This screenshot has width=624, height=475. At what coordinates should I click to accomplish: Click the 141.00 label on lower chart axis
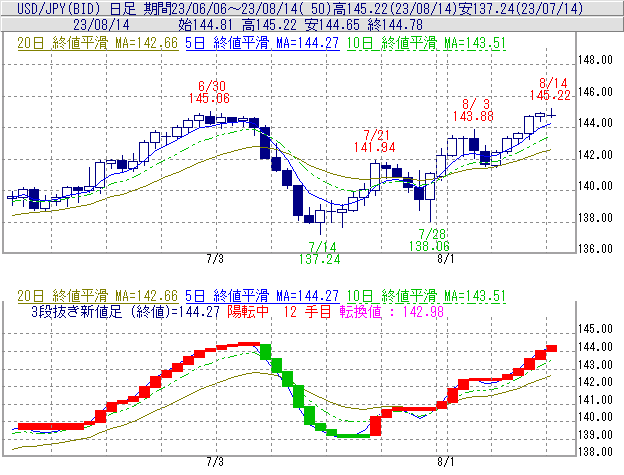pyautogui.click(x=595, y=399)
